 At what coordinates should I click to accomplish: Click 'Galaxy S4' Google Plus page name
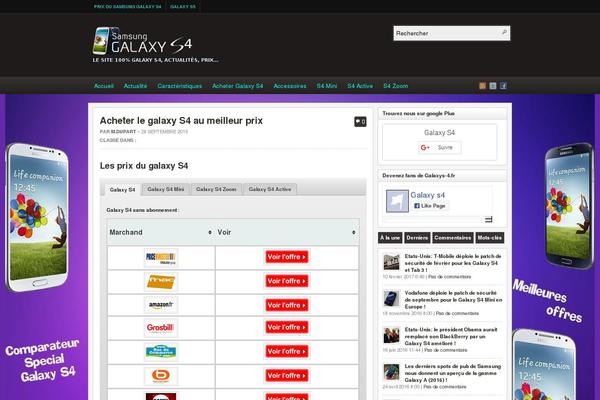pos(439,133)
